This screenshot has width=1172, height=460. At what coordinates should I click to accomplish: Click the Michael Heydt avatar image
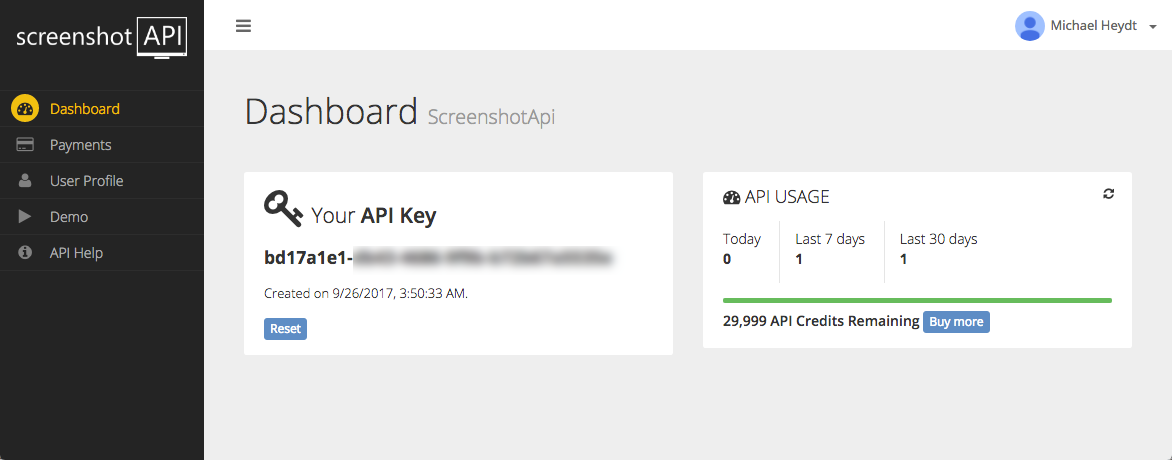click(x=1029, y=26)
